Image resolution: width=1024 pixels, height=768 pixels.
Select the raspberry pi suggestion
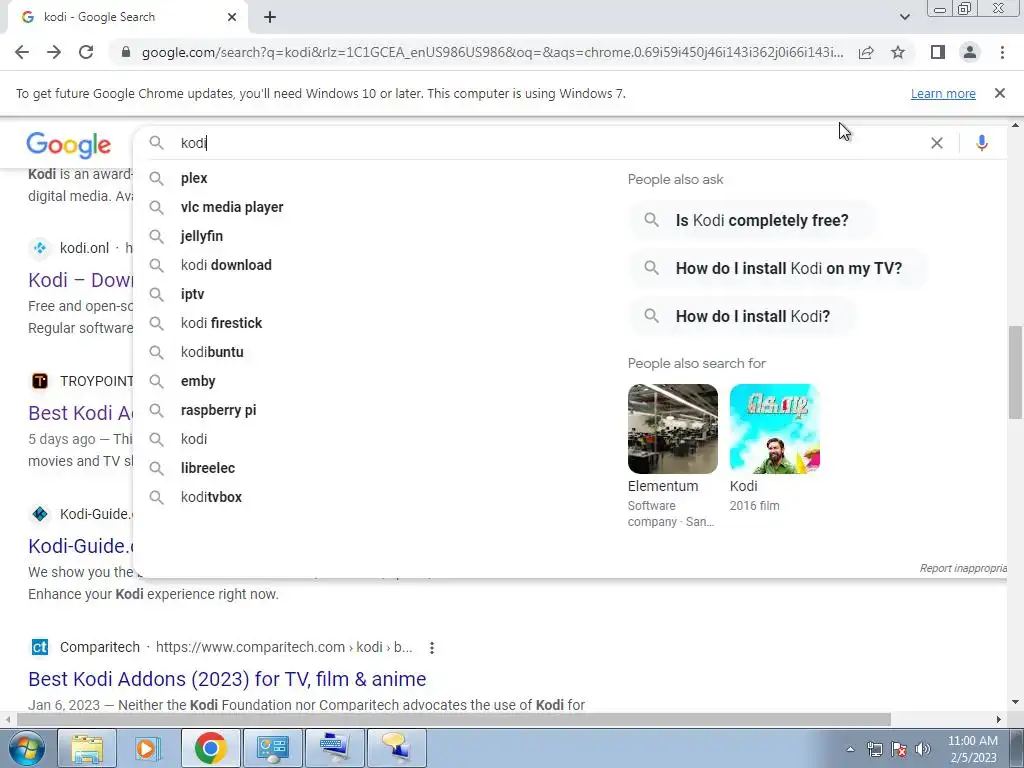218,410
